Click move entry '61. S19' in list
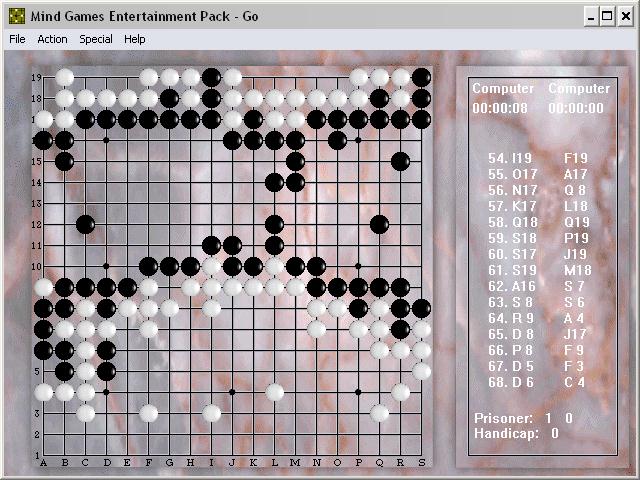This screenshot has height=480, width=640. [x=513, y=270]
